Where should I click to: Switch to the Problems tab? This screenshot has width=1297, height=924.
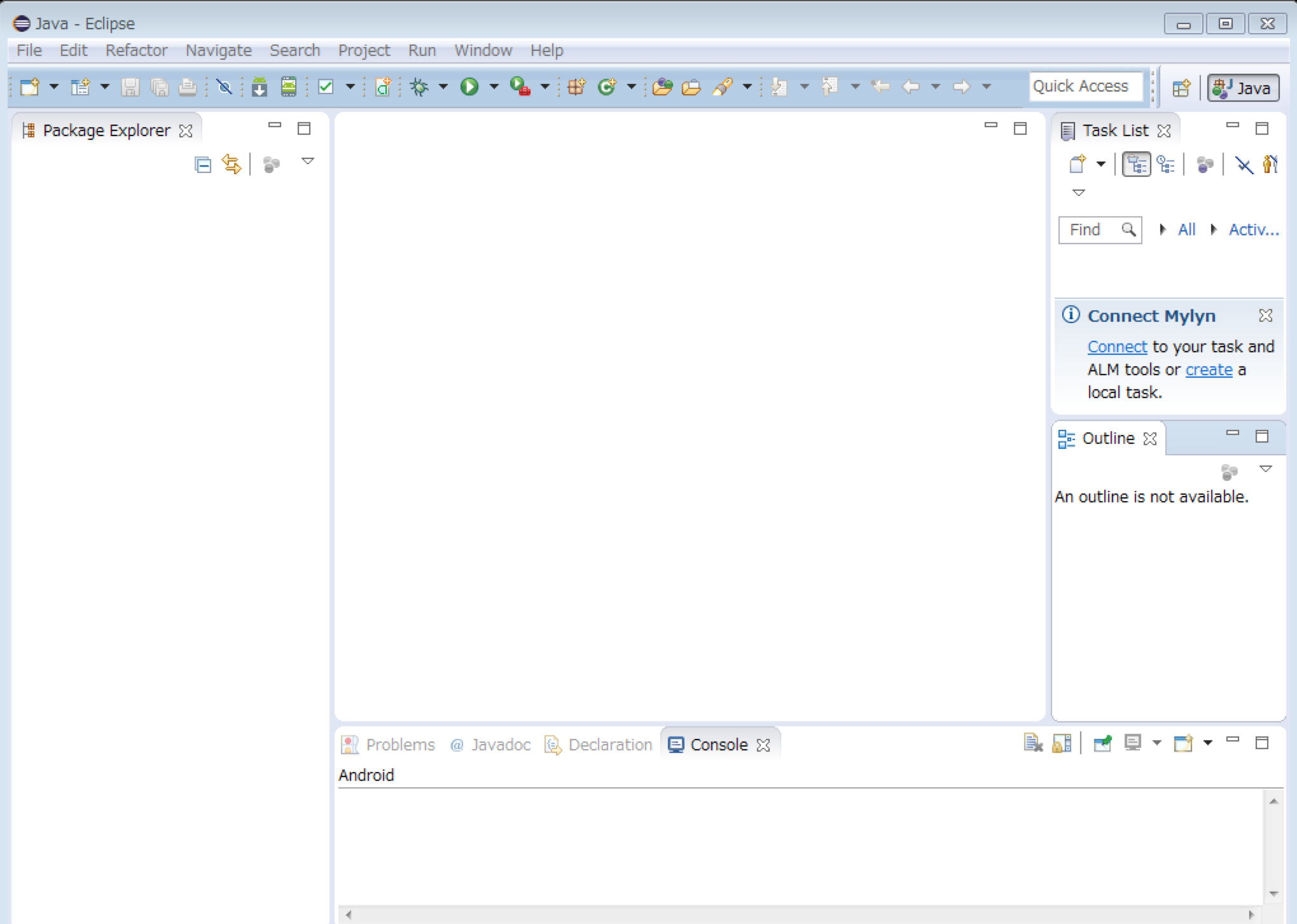coord(389,745)
